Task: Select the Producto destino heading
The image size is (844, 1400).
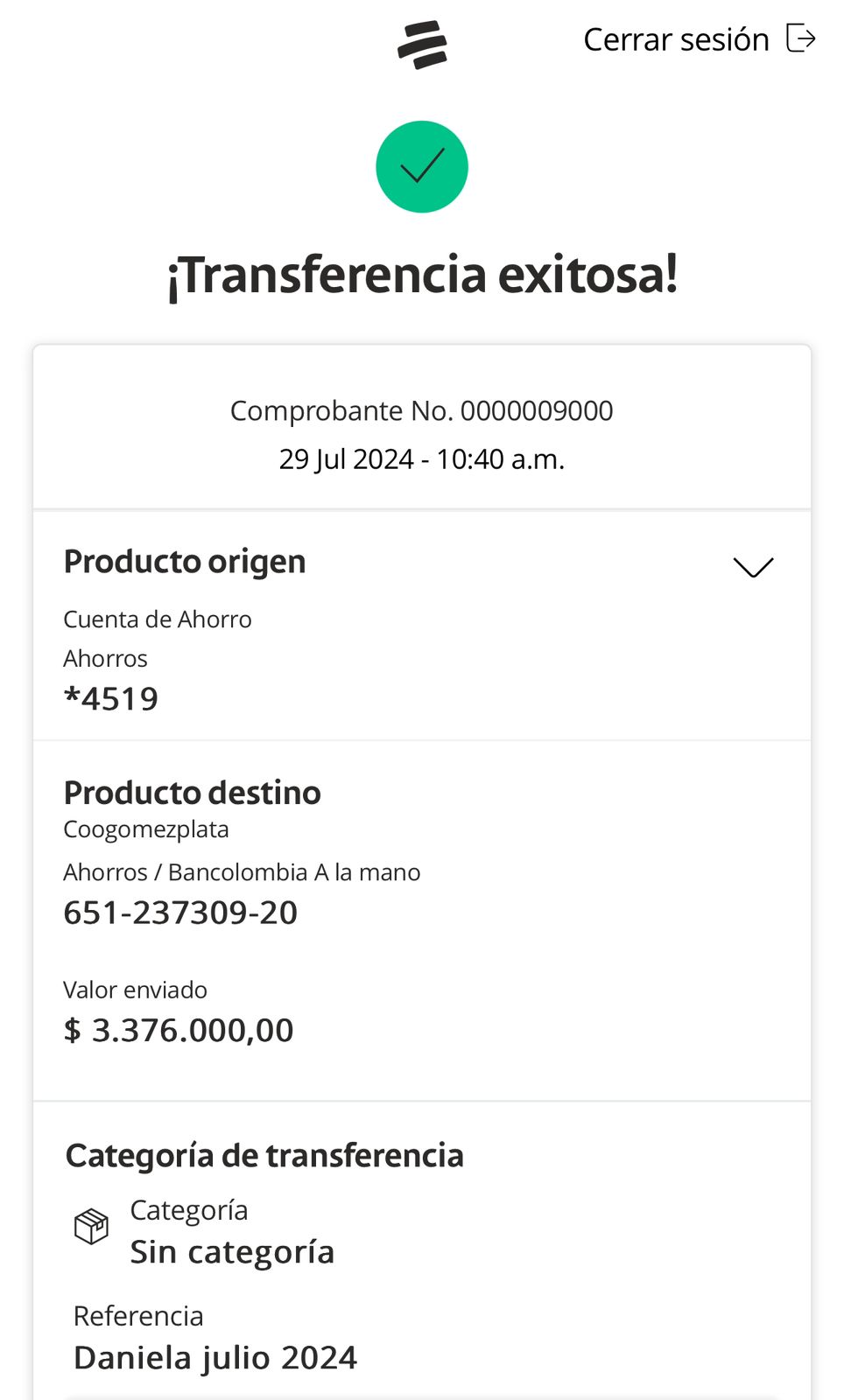Action: [193, 793]
